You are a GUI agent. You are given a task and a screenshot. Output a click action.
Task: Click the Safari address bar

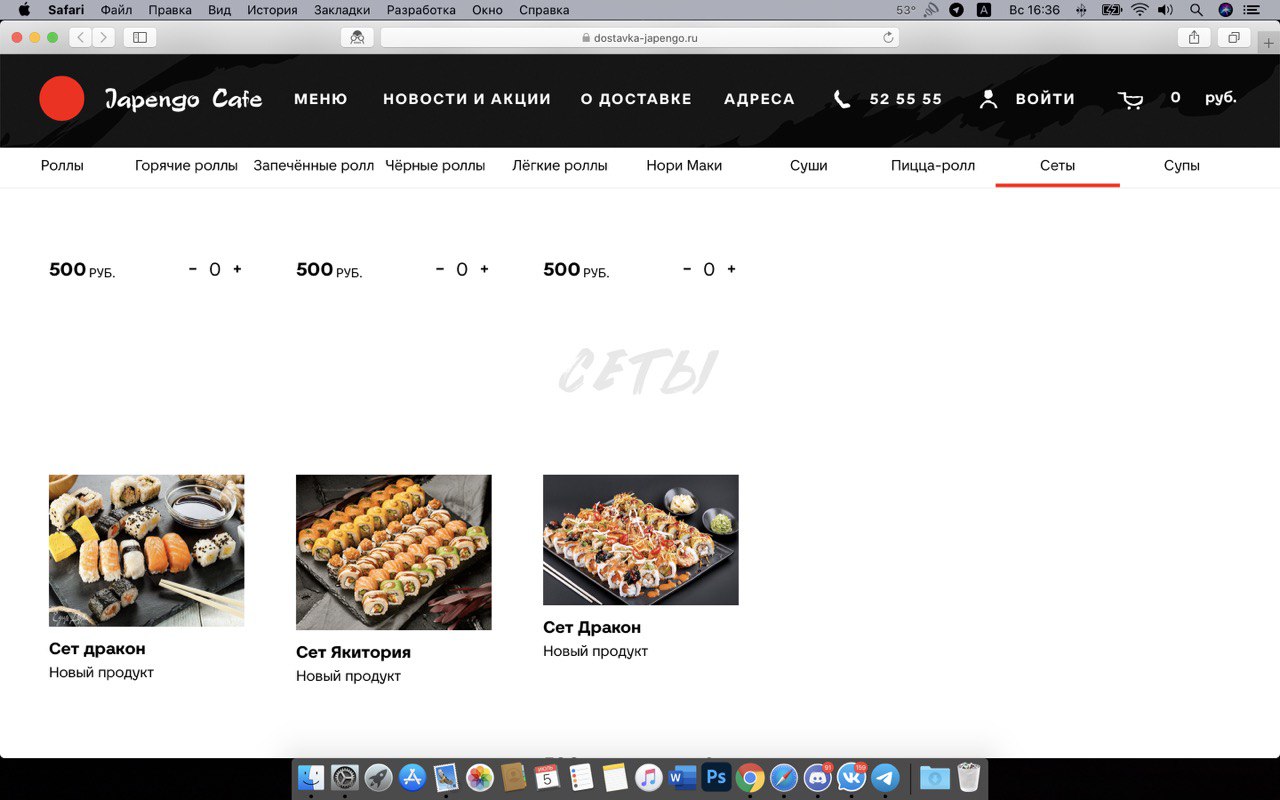click(x=640, y=37)
